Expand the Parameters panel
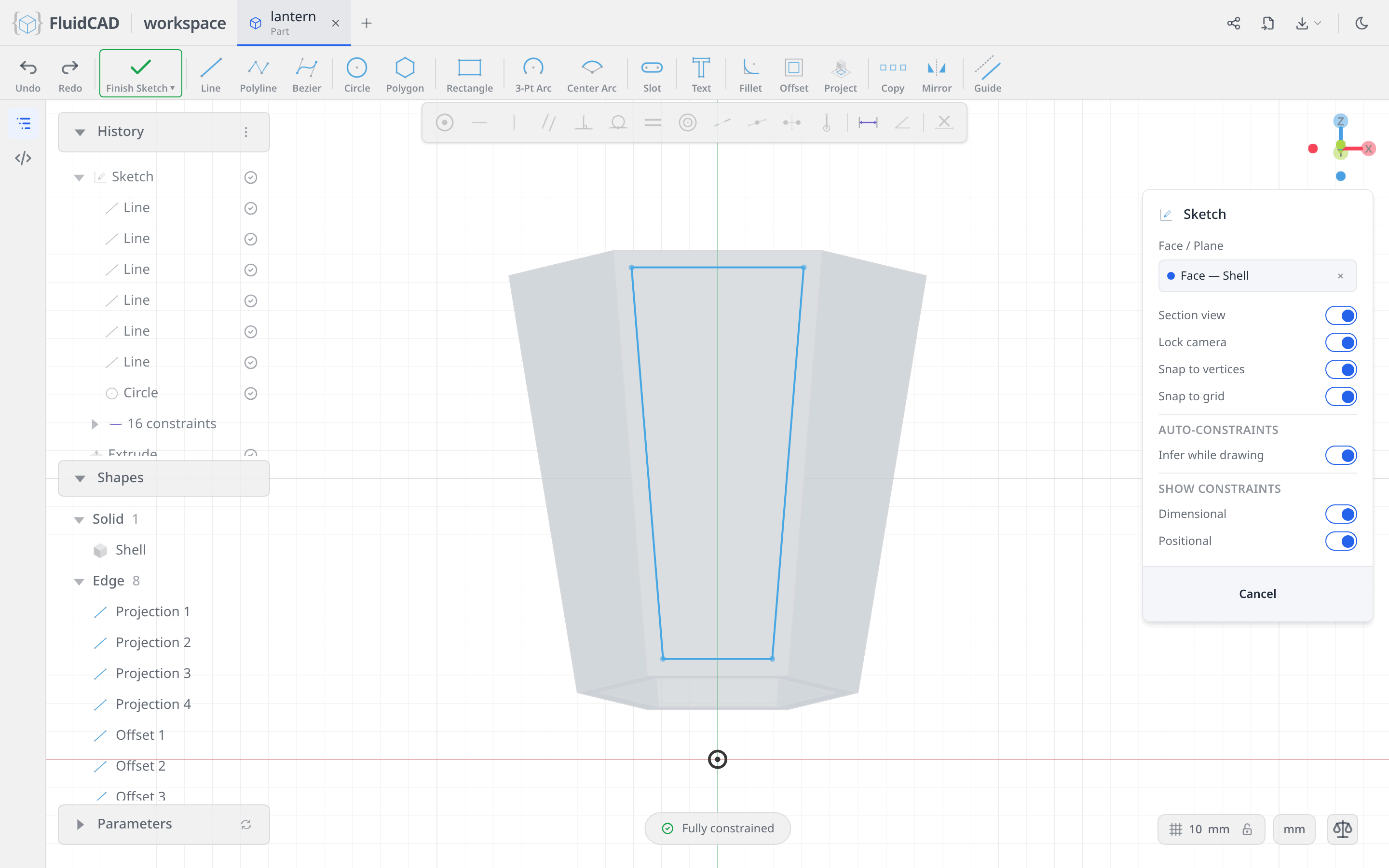Image resolution: width=1389 pixels, height=868 pixels. [80, 825]
